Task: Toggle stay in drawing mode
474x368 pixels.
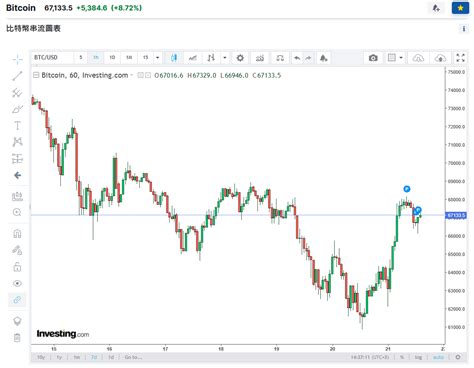Action: [x=17, y=250]
